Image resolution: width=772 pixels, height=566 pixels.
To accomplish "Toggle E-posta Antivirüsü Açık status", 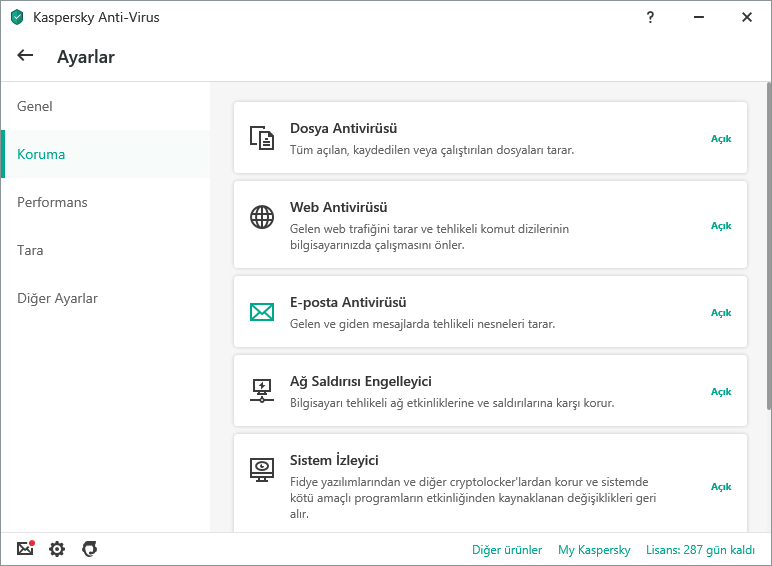I will [x=721, y=313].
